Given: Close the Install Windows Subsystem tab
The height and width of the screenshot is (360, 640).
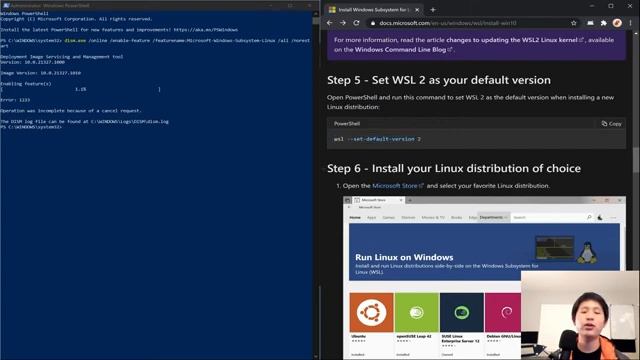Looking at the screenshot, I should 417,9.
